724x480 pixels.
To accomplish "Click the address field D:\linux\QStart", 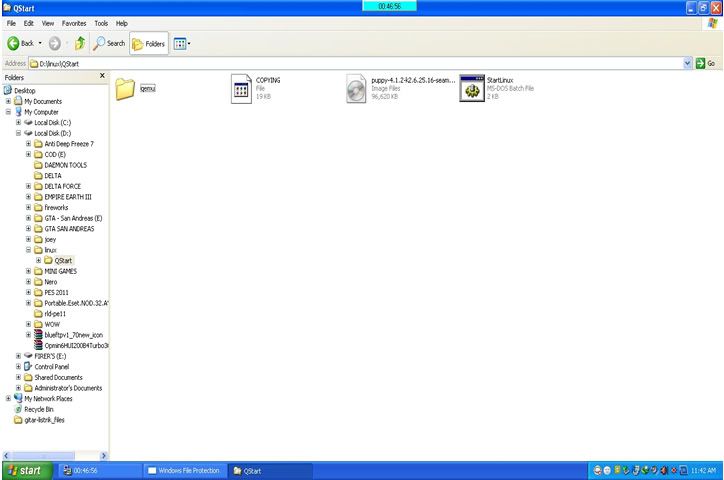I will point(356,64).
